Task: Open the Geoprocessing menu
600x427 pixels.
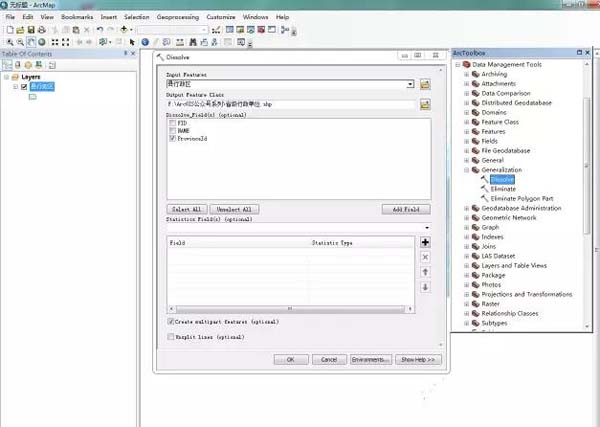Action: 178,17
